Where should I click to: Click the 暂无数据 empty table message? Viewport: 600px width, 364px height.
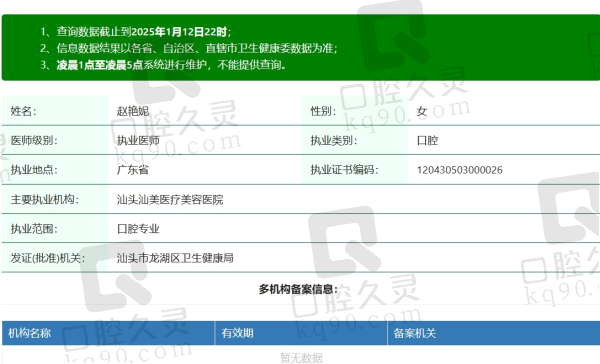301,358
